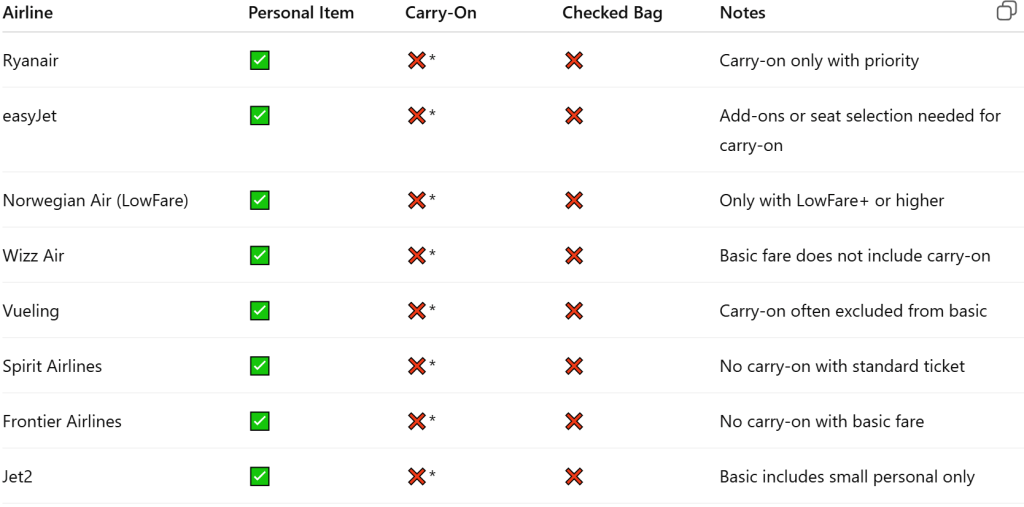
Task: Click Norwegian Air (LowFare) row label
Action: [96, 201]
